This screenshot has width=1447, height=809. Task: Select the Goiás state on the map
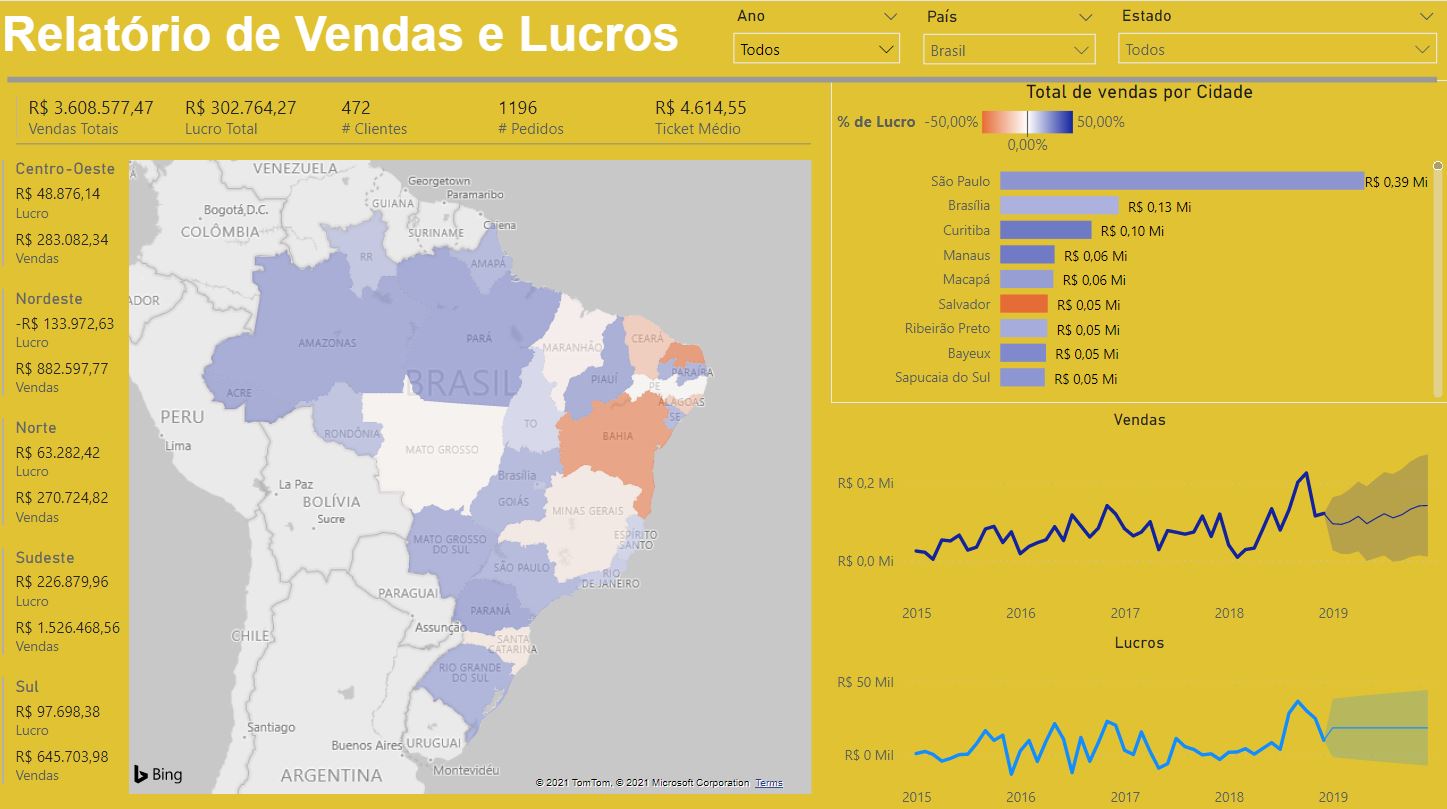point(513,503)
